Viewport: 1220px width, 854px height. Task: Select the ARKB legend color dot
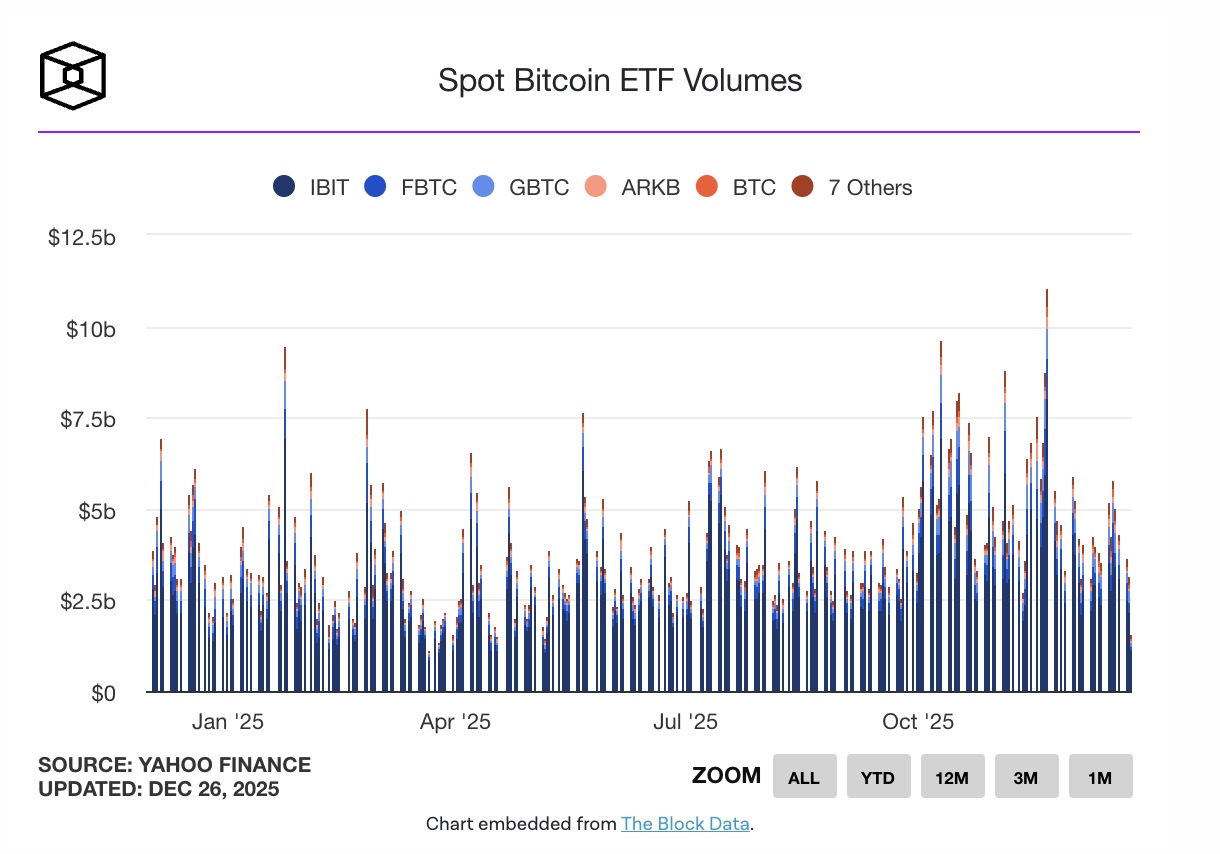pos(595,187)
